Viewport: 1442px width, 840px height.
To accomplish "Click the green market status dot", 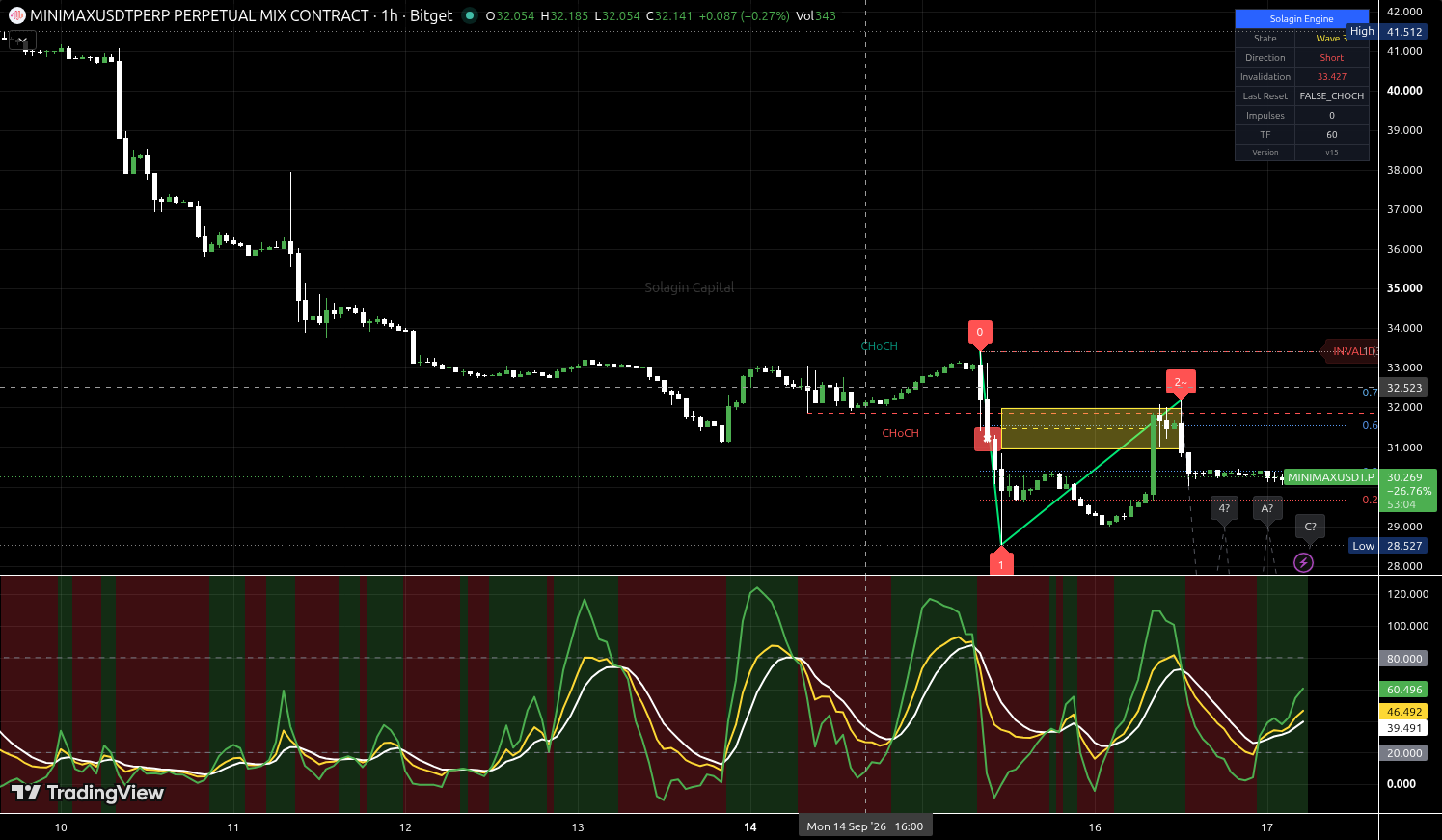I will click(x=470, y=15).
